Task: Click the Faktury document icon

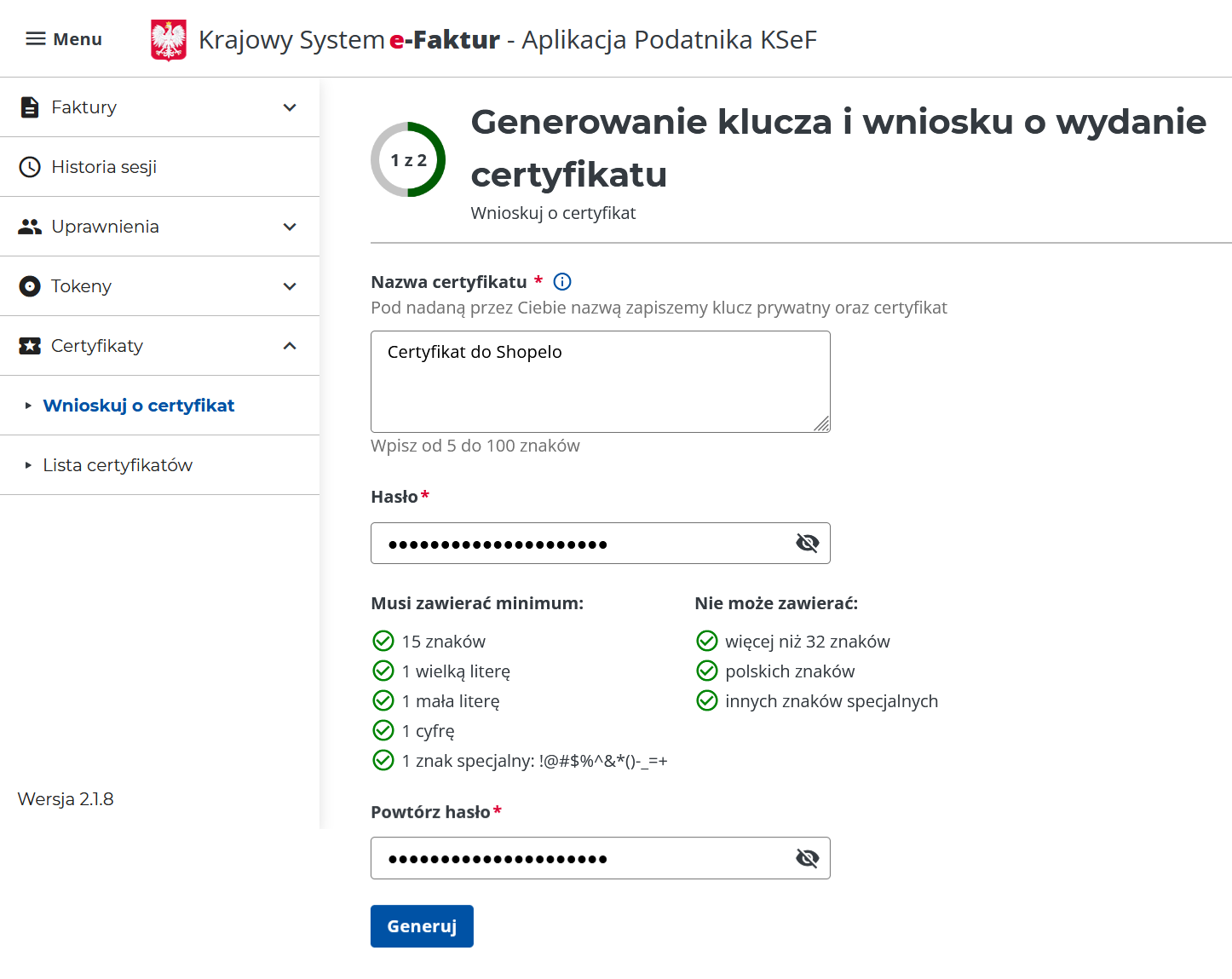Action: click(x=30, y=107)
